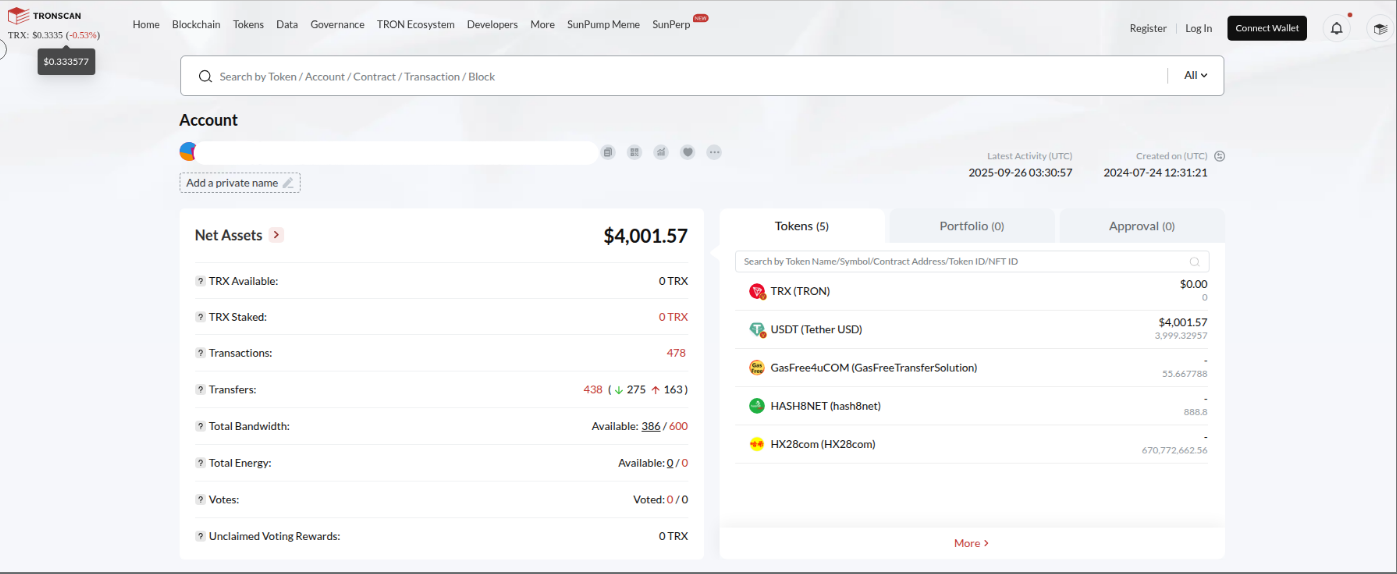Click available bandwidth value 386
Image resolution: width=1397 pixels, height=574 pixels.
[x=650, y=426]
